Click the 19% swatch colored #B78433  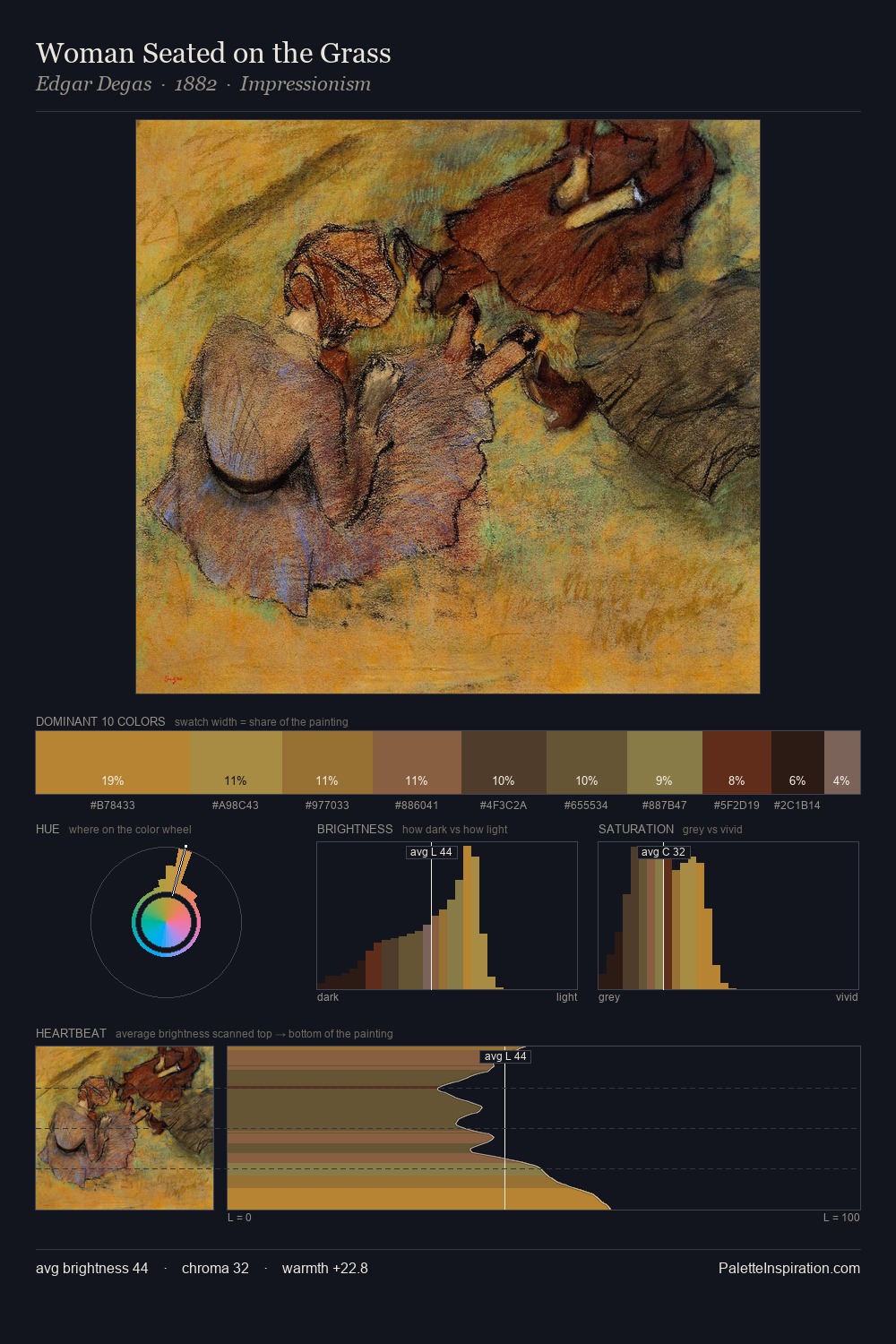pos(113,762)
